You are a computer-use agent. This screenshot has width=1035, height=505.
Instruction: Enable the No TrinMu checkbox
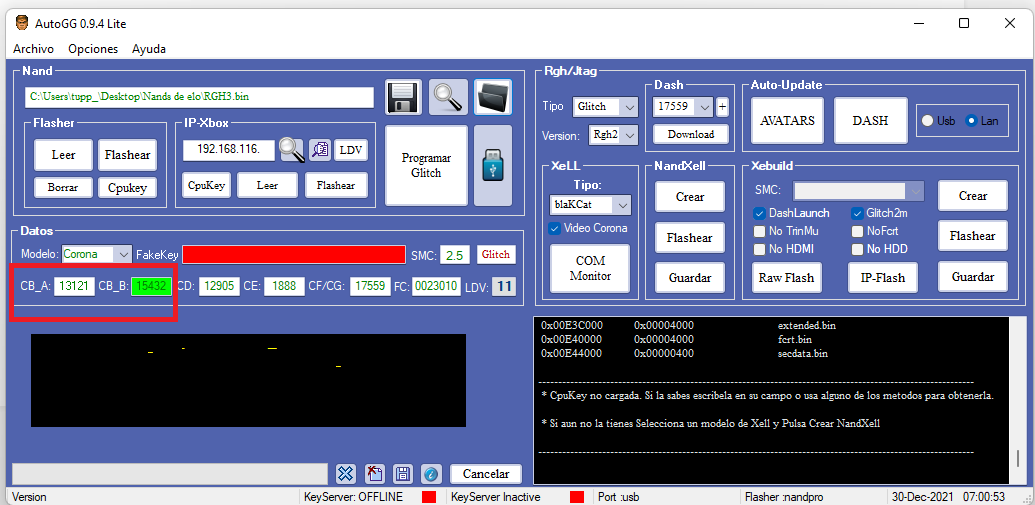(759, 231)
